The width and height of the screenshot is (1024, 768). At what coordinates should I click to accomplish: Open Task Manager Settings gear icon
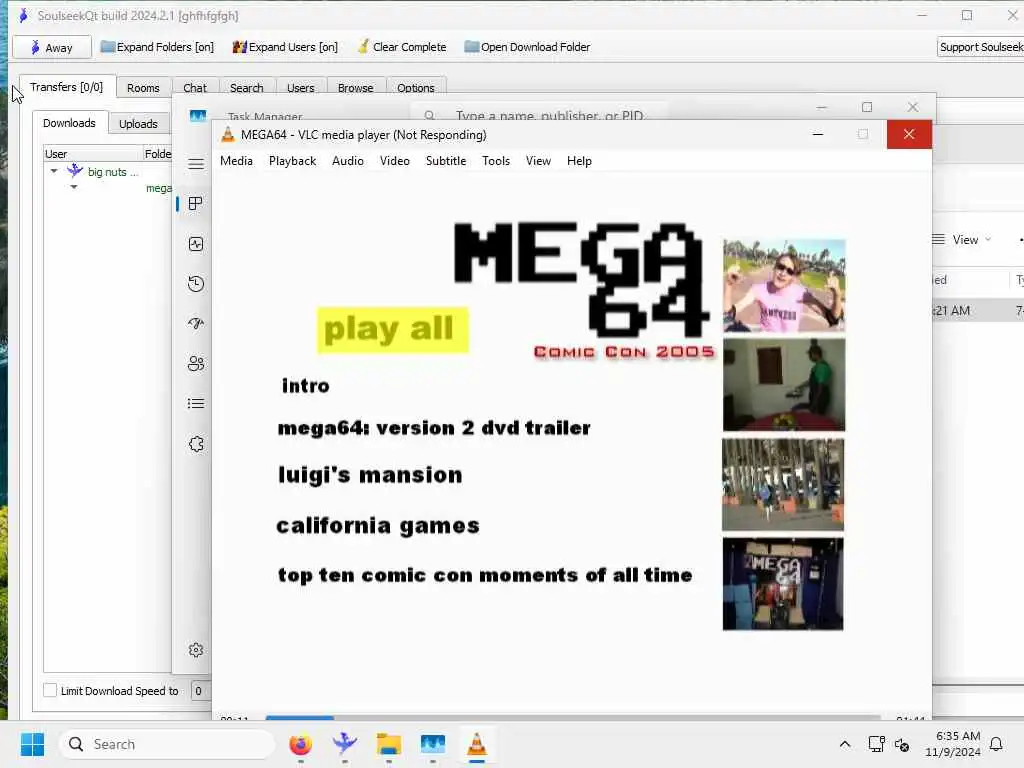coord(196,650)
